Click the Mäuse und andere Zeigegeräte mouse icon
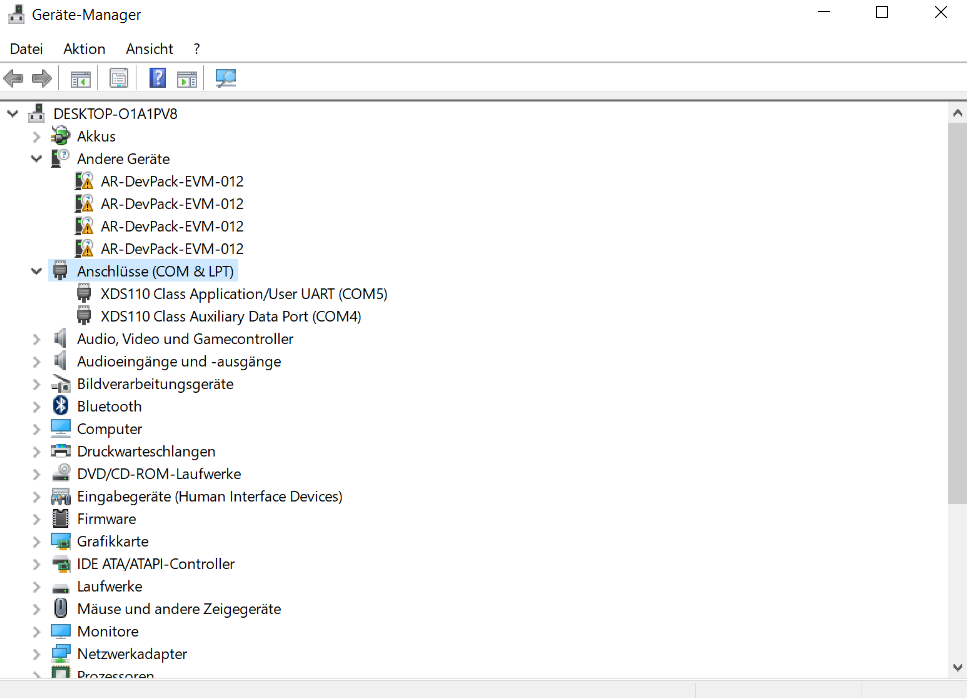Image resolution: width=967 pixels, height=698 pixels. (x=60, y=608)
